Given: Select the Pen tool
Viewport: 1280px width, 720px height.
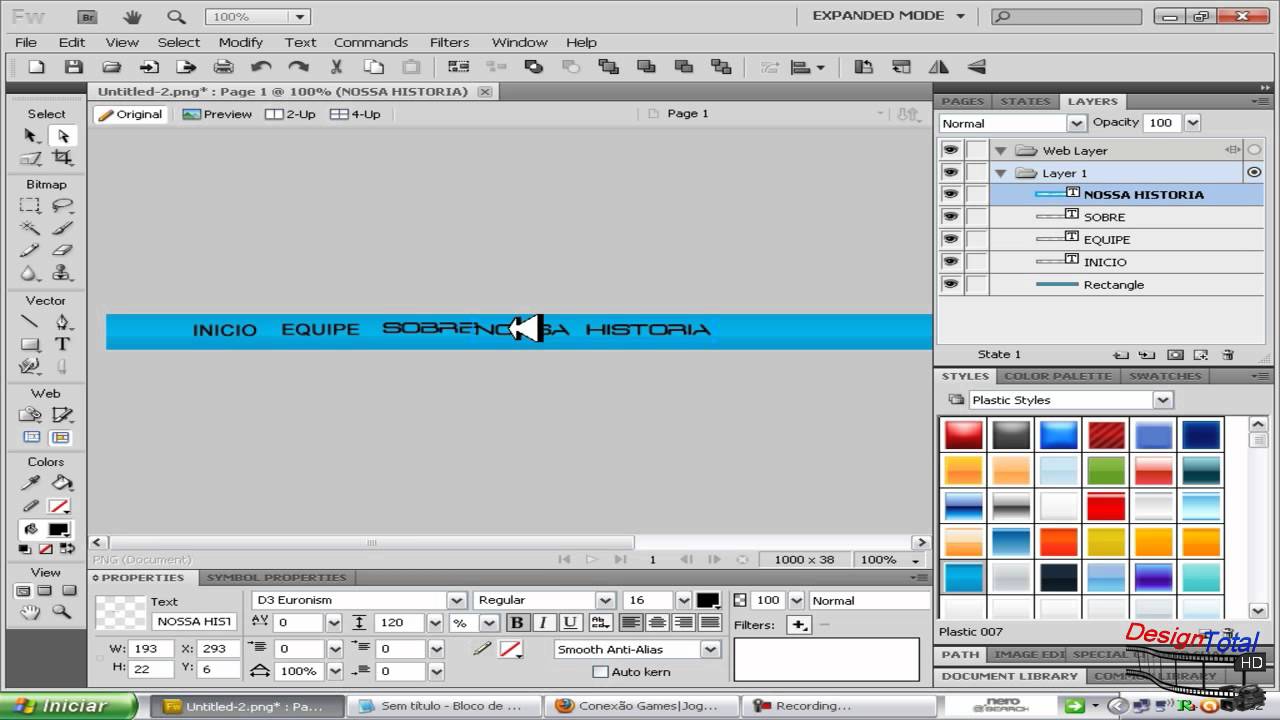Looking at the screenshot, I should [62, 322].
